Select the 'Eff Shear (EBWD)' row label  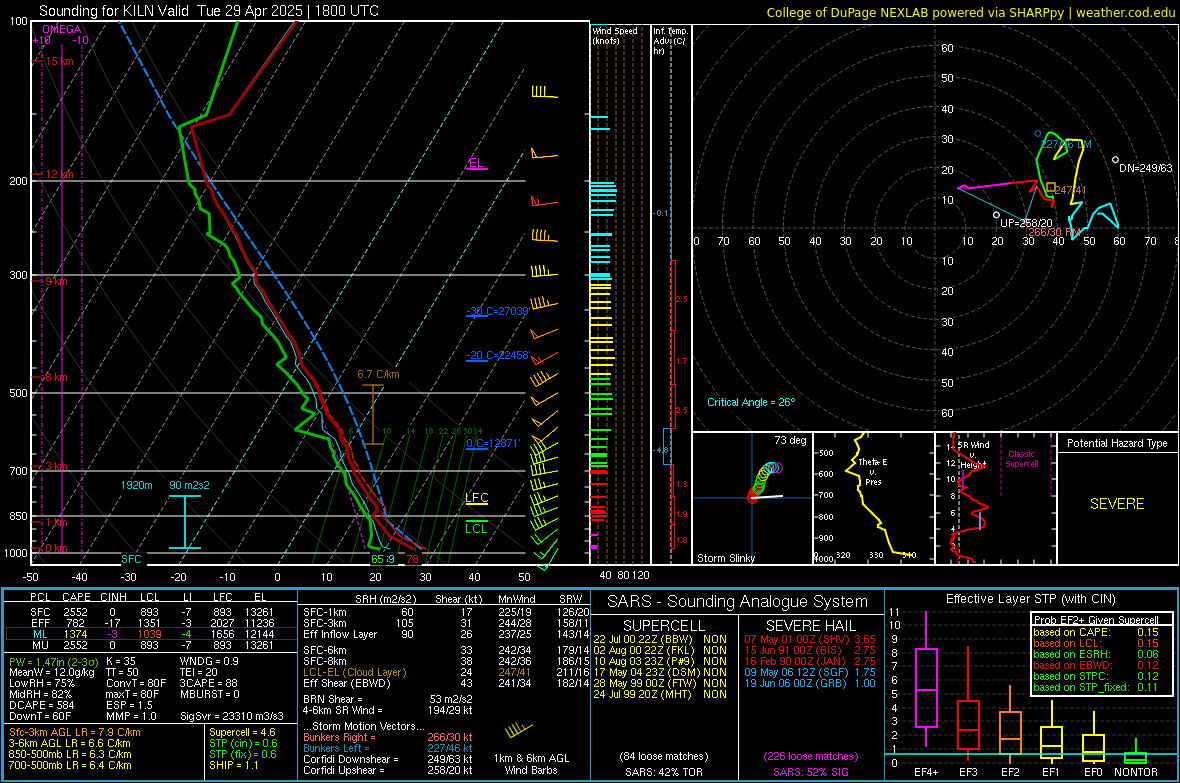click(347, 683)
